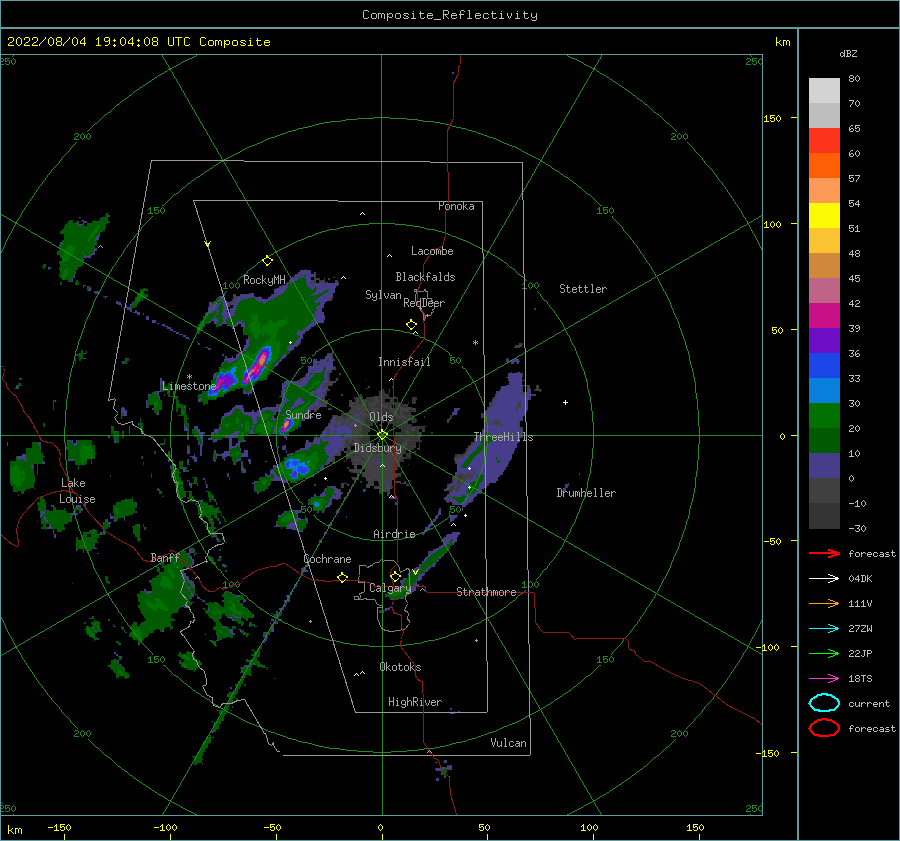900x841 pixels.
Task: Click the Didsbury city label
Action: coord(377,448)
